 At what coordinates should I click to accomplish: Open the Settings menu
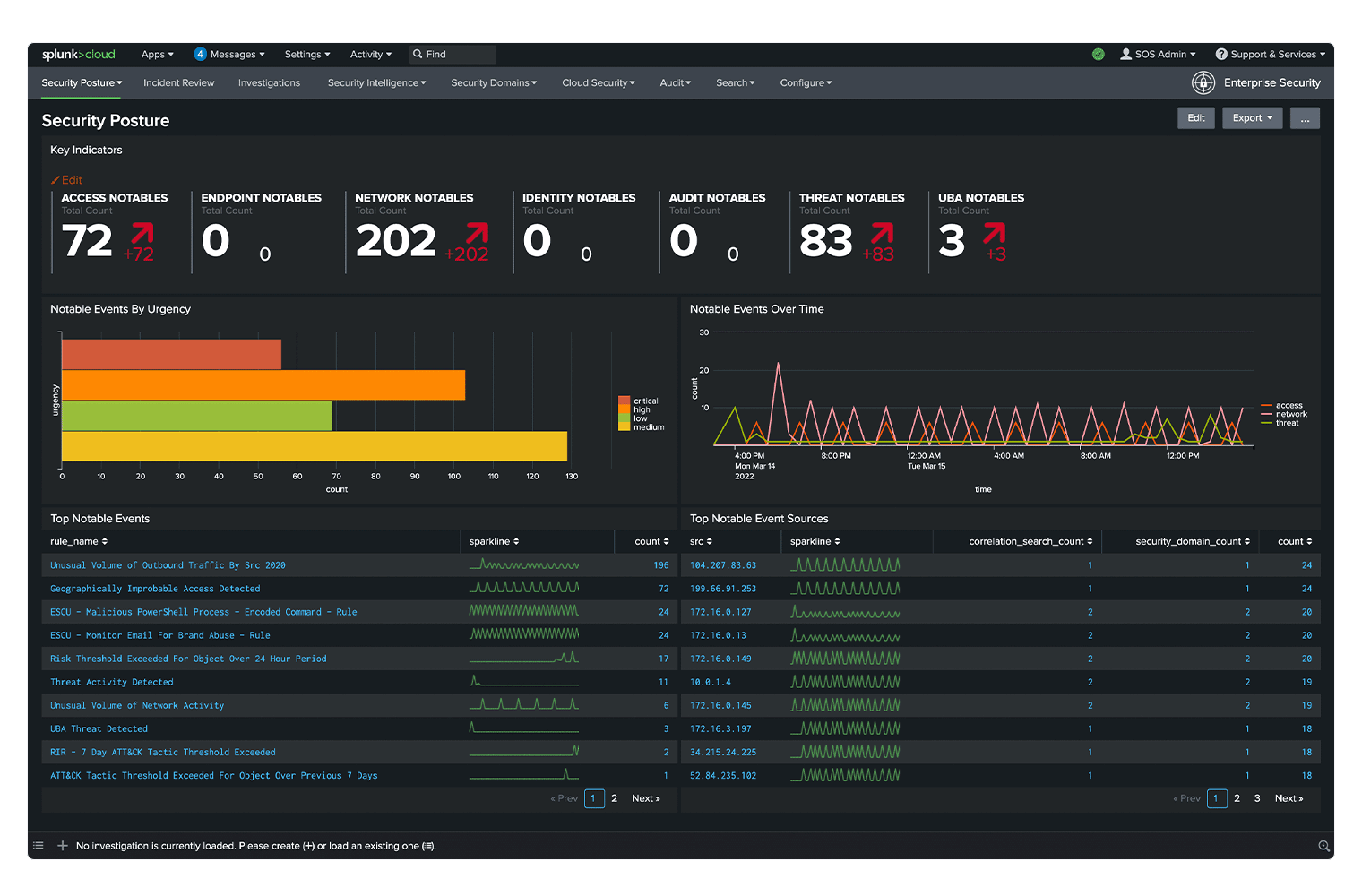click(x=306, y=54)
